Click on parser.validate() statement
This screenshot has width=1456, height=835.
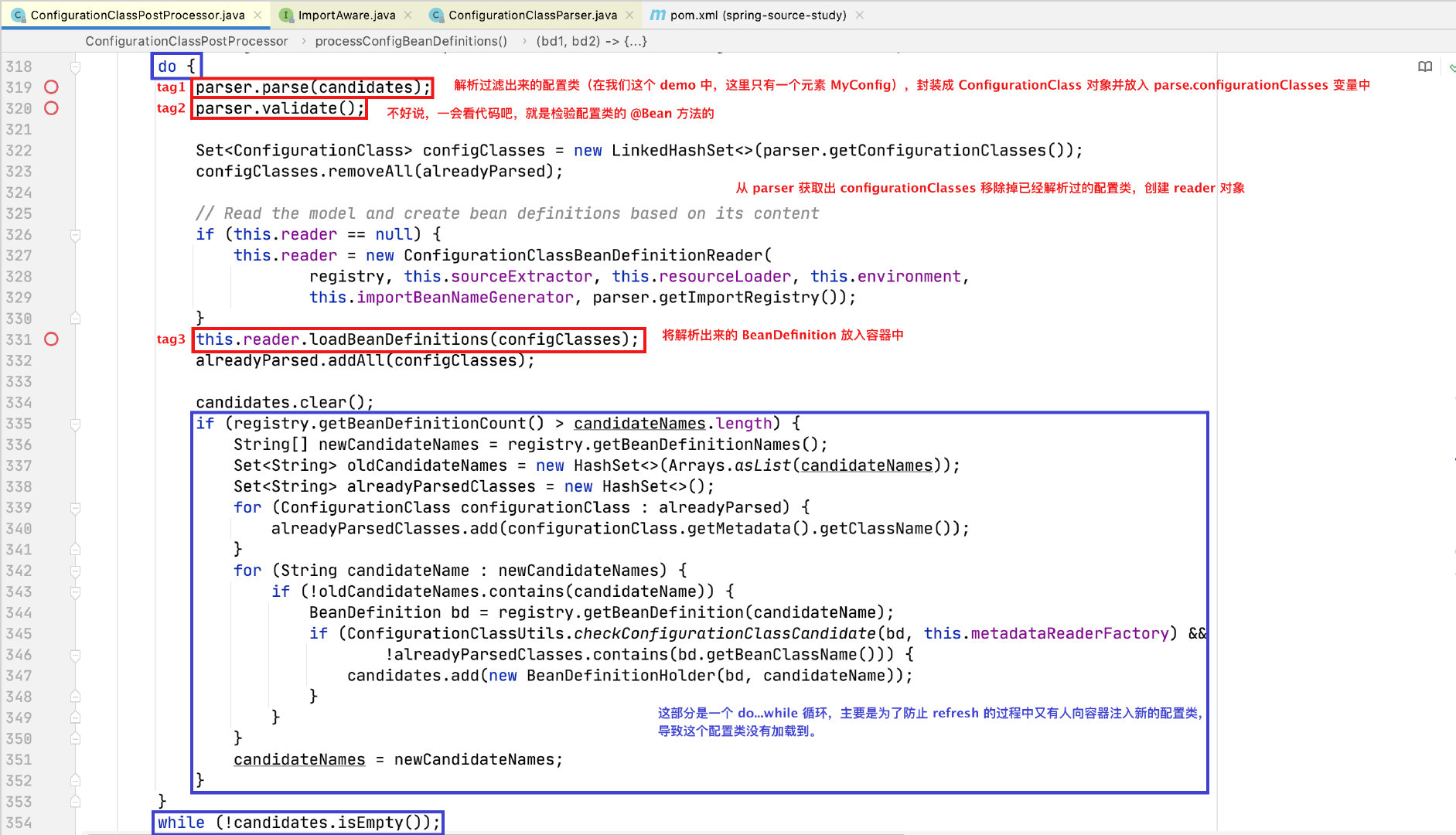(x=280, y=108)
